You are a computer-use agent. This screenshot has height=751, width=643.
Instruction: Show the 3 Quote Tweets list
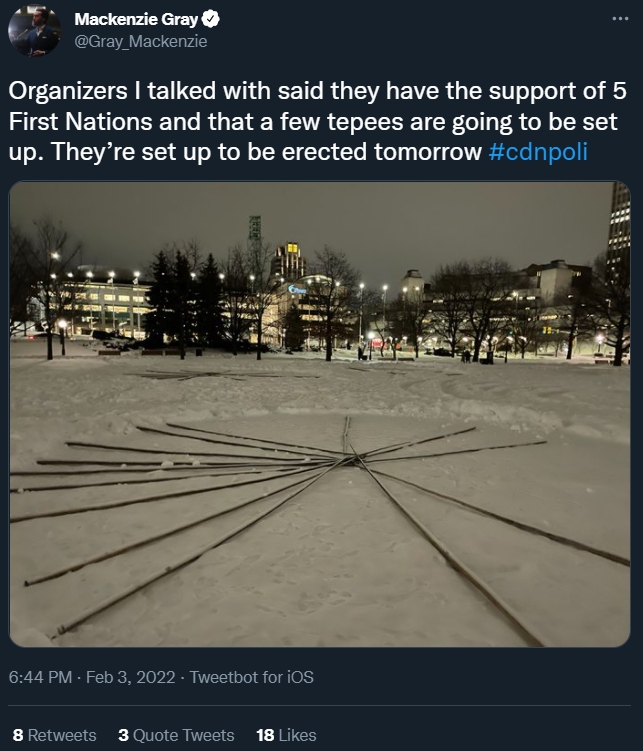click(x=176, y=735)
